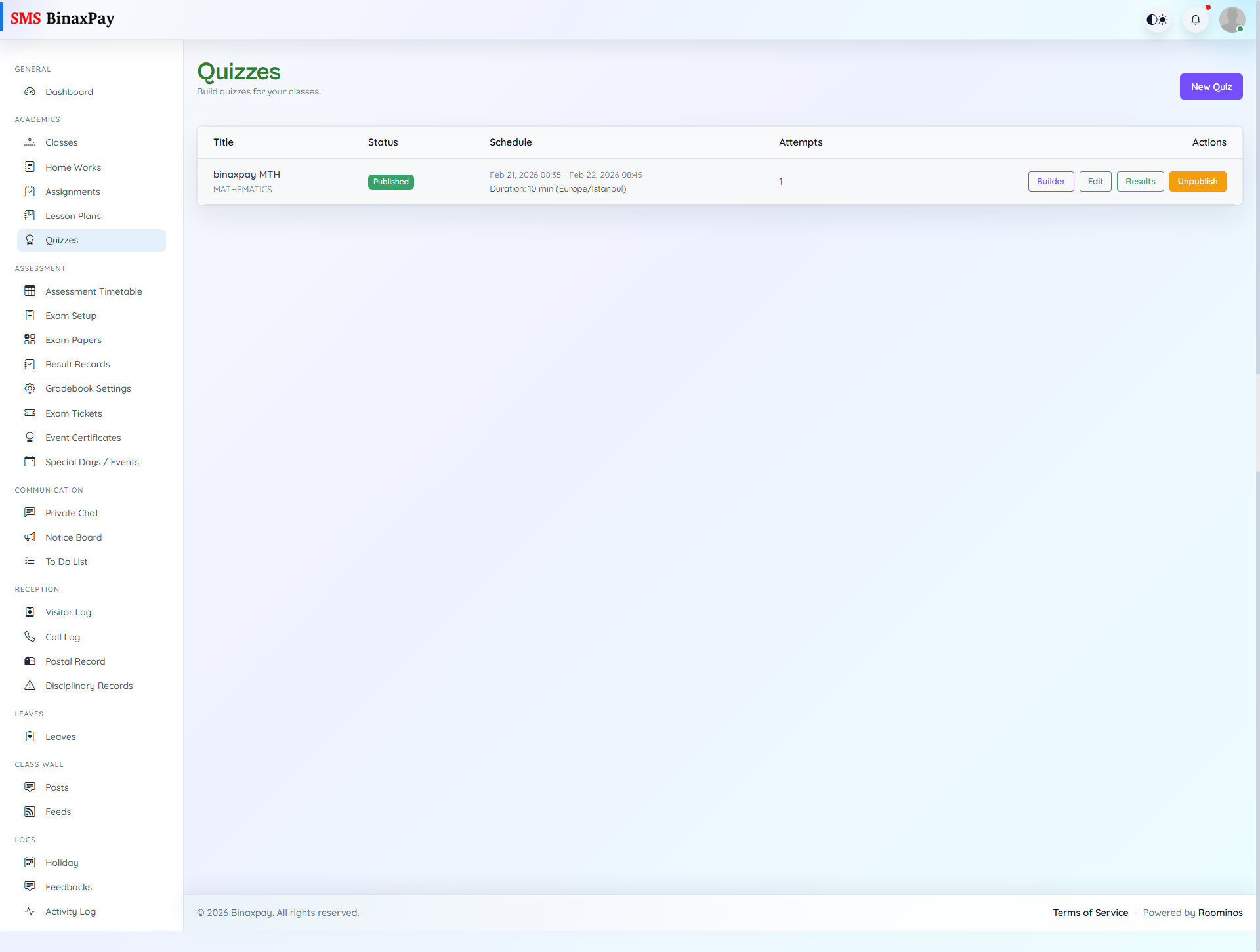Click the Exam Papers icon
Viewport: 1260px width, 952px height.
(x=30, y=339)
